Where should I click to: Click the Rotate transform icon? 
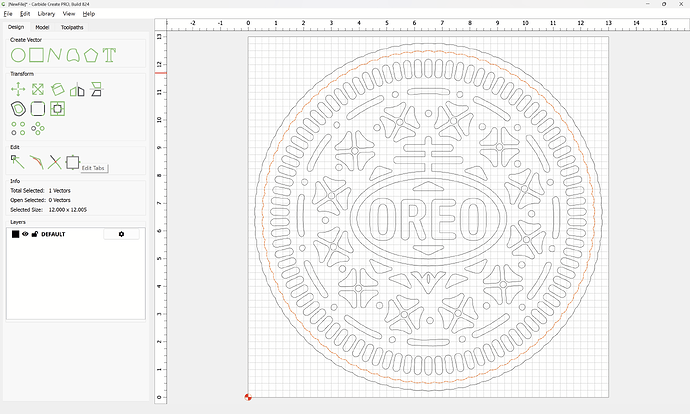(x=57, y=89)
